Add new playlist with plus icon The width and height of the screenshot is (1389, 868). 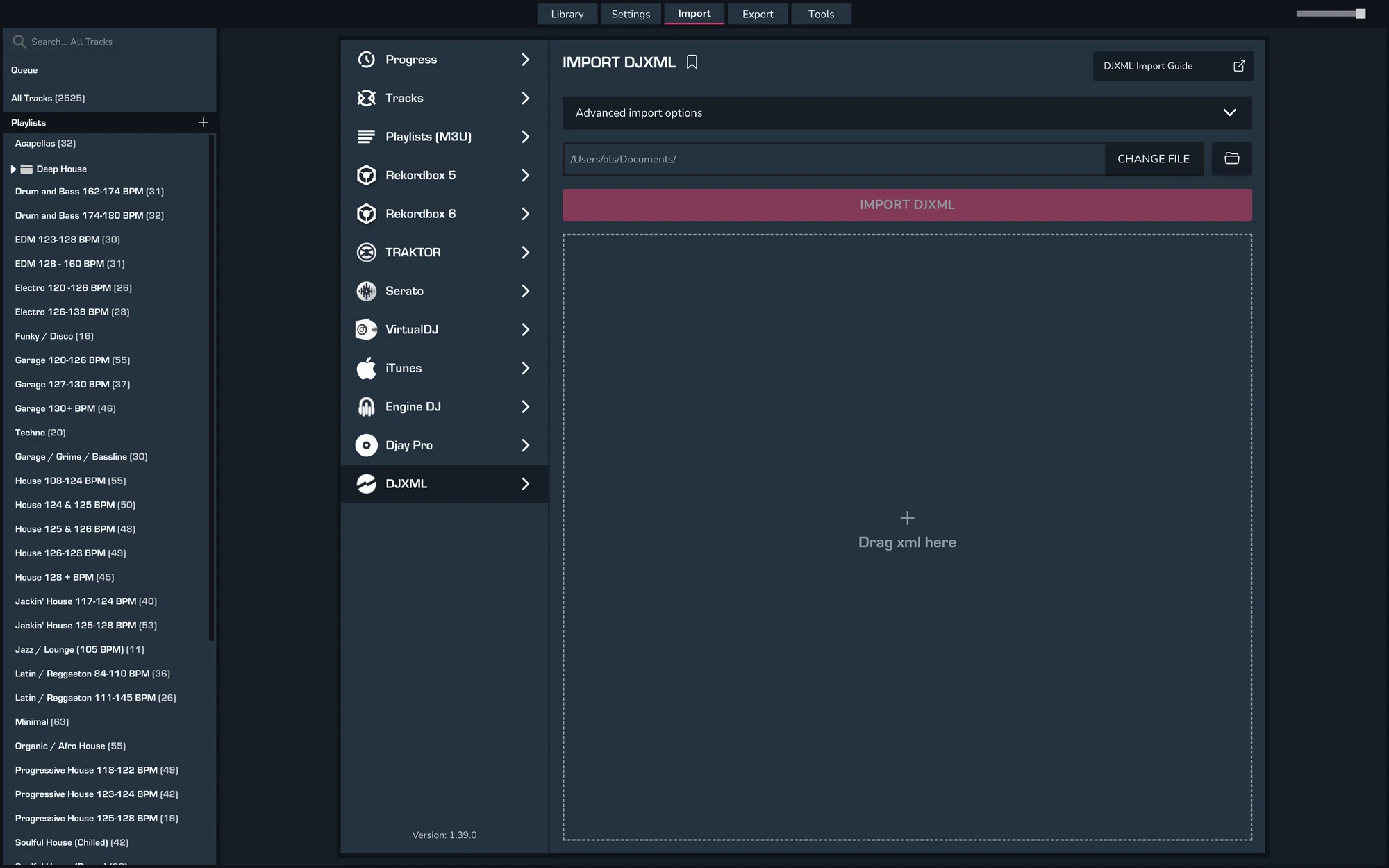click(203, 122)
